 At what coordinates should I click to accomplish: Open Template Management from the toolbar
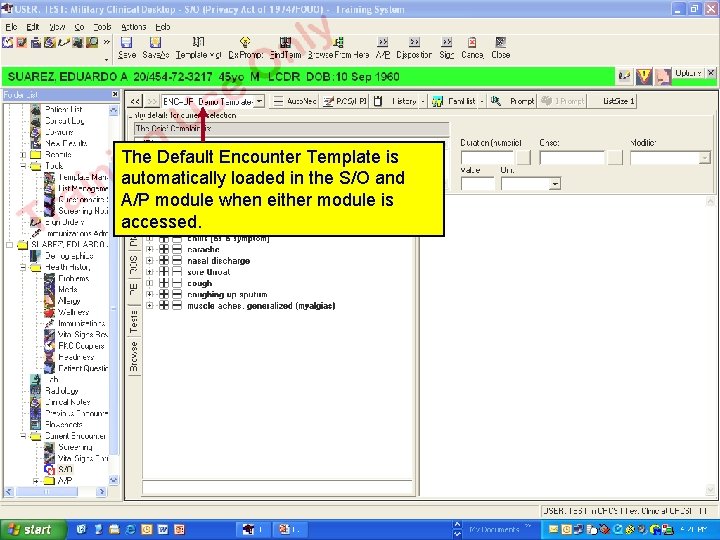point(198,48)
